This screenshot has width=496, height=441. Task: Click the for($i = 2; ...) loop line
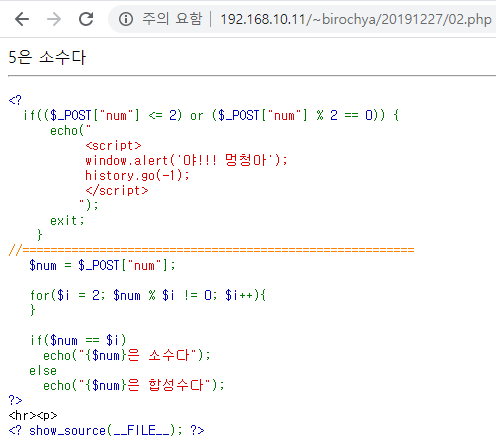point(148,295)
